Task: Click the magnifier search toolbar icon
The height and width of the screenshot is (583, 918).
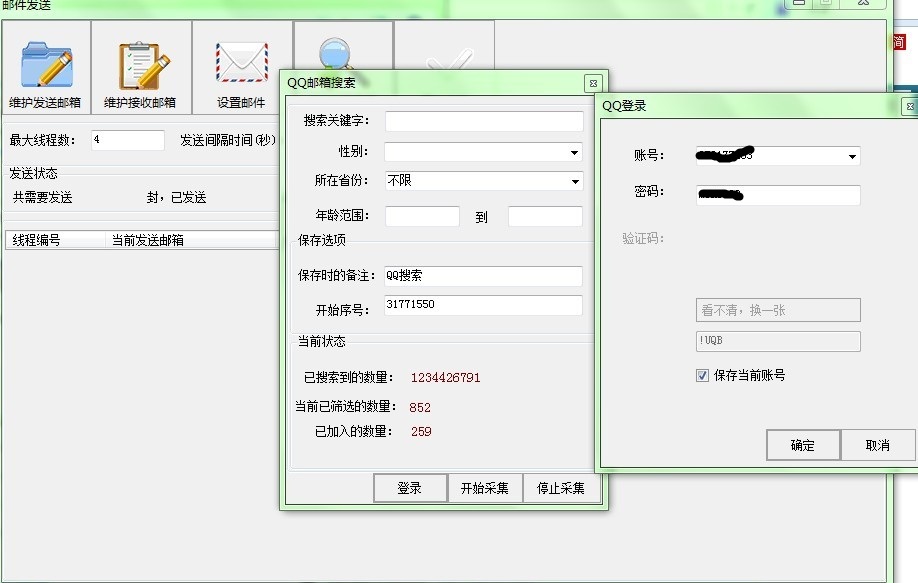Action: pyautogui.click(x=335, y=53)
